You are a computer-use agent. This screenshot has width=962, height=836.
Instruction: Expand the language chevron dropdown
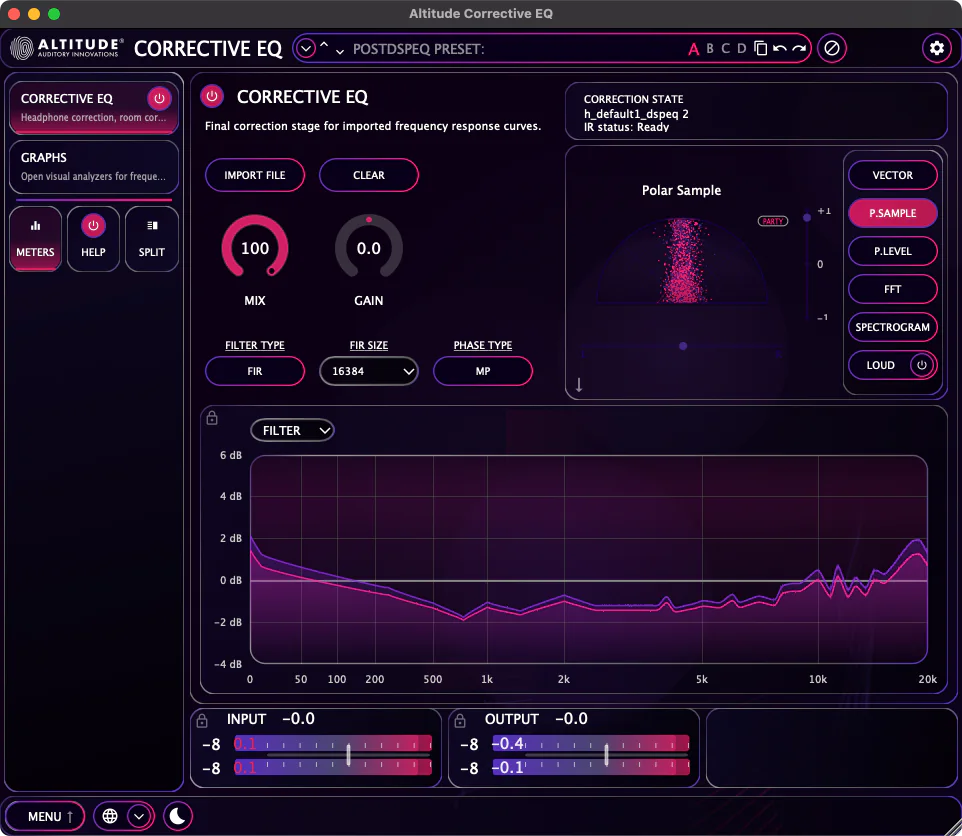click(139, 816)
